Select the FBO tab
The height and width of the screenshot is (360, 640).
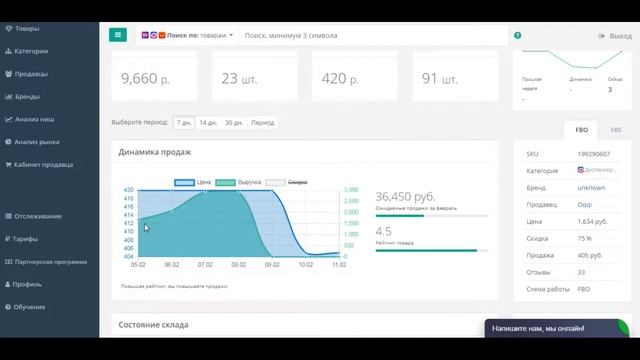[581, 130]
